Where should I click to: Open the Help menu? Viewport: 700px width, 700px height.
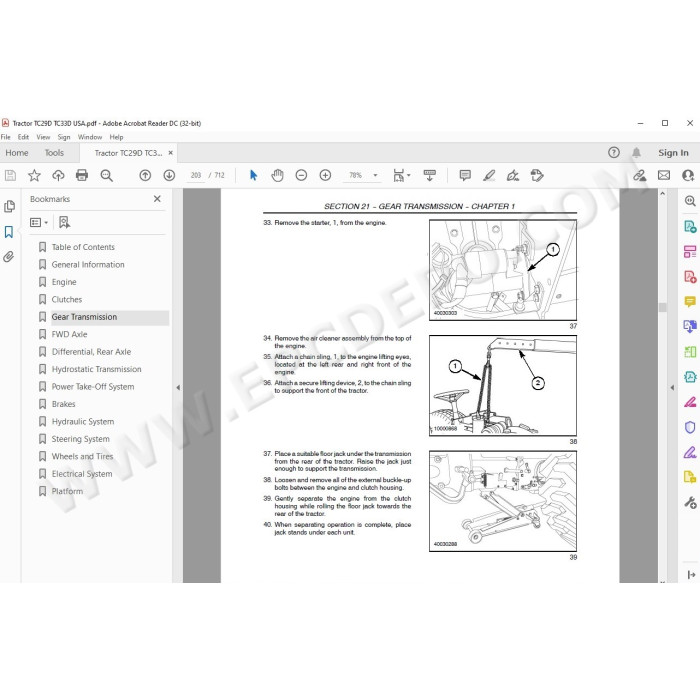tap(116, 137)
